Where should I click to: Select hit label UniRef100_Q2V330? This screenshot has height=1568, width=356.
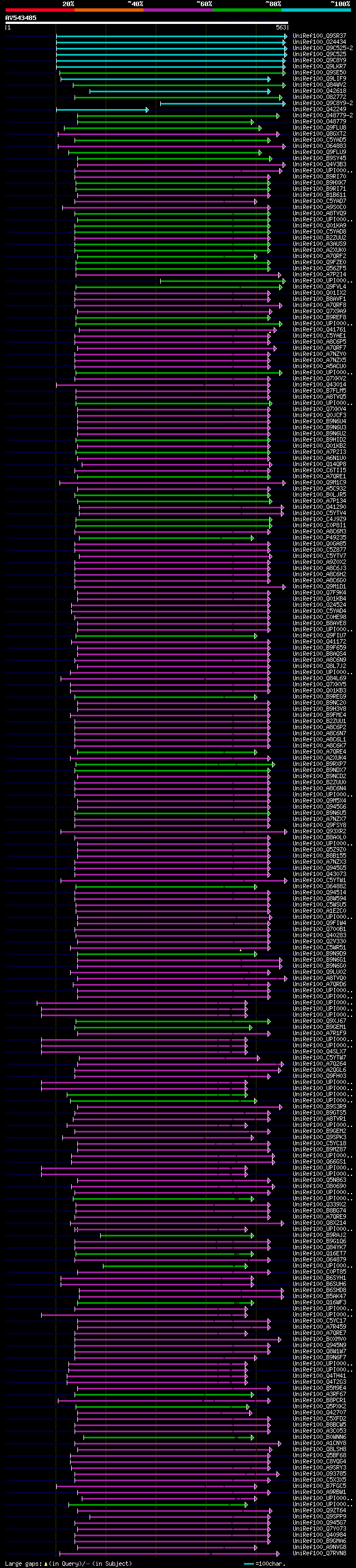319,941
